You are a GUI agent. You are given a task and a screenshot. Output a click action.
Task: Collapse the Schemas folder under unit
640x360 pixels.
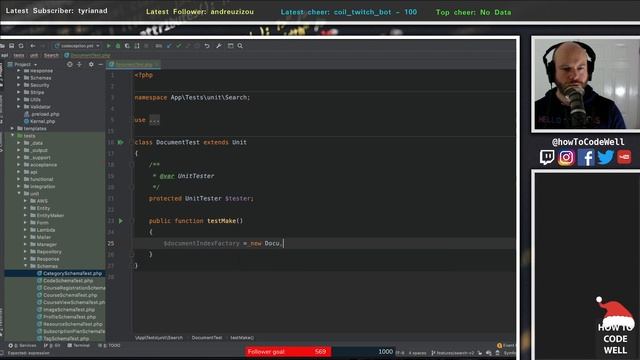click(x=25, y=266)
